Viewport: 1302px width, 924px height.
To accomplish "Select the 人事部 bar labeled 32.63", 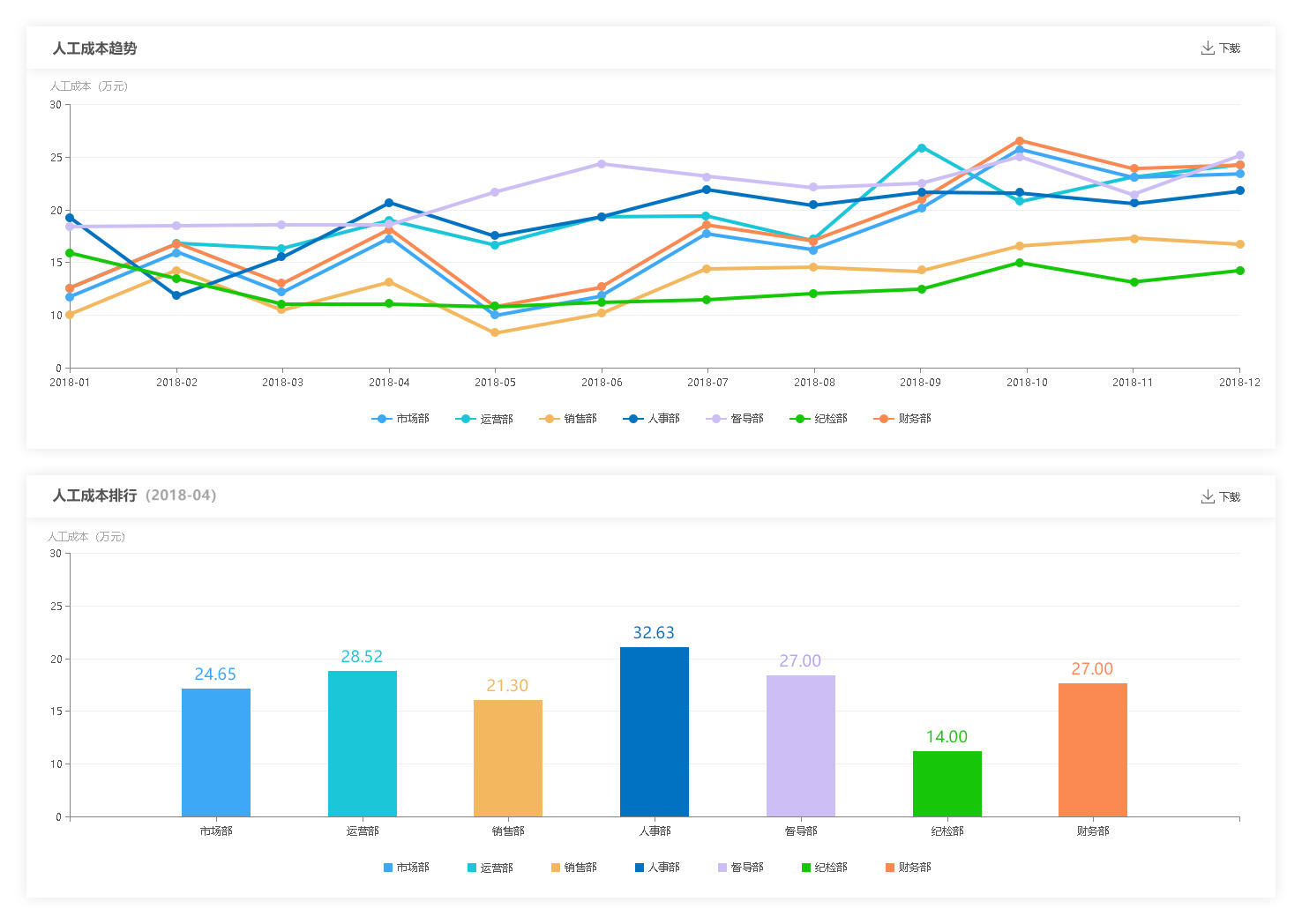I will [655, 732].
